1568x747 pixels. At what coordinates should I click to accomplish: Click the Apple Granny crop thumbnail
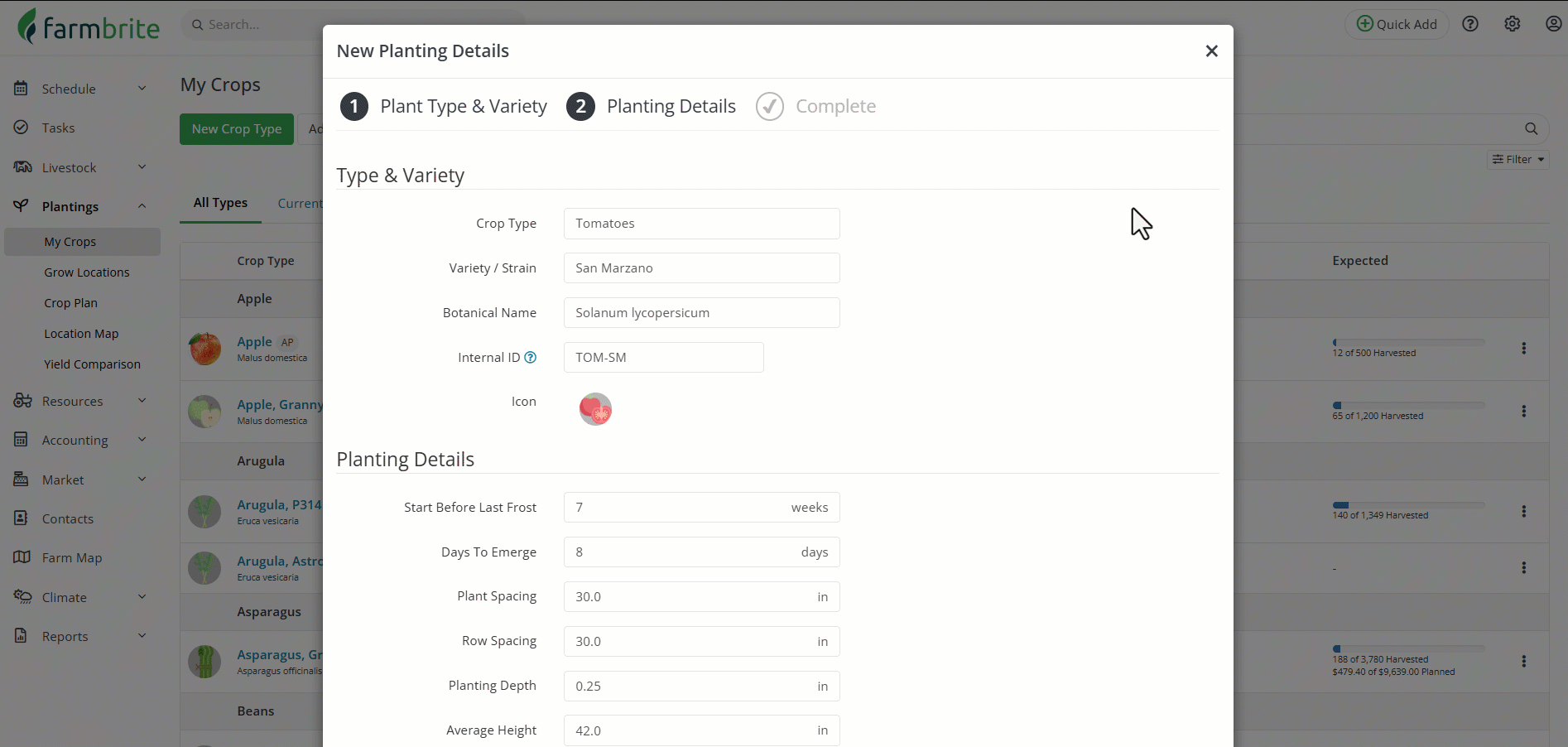204,412
